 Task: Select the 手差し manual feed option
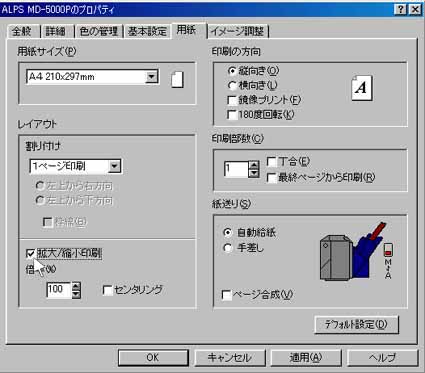[228, 248]
